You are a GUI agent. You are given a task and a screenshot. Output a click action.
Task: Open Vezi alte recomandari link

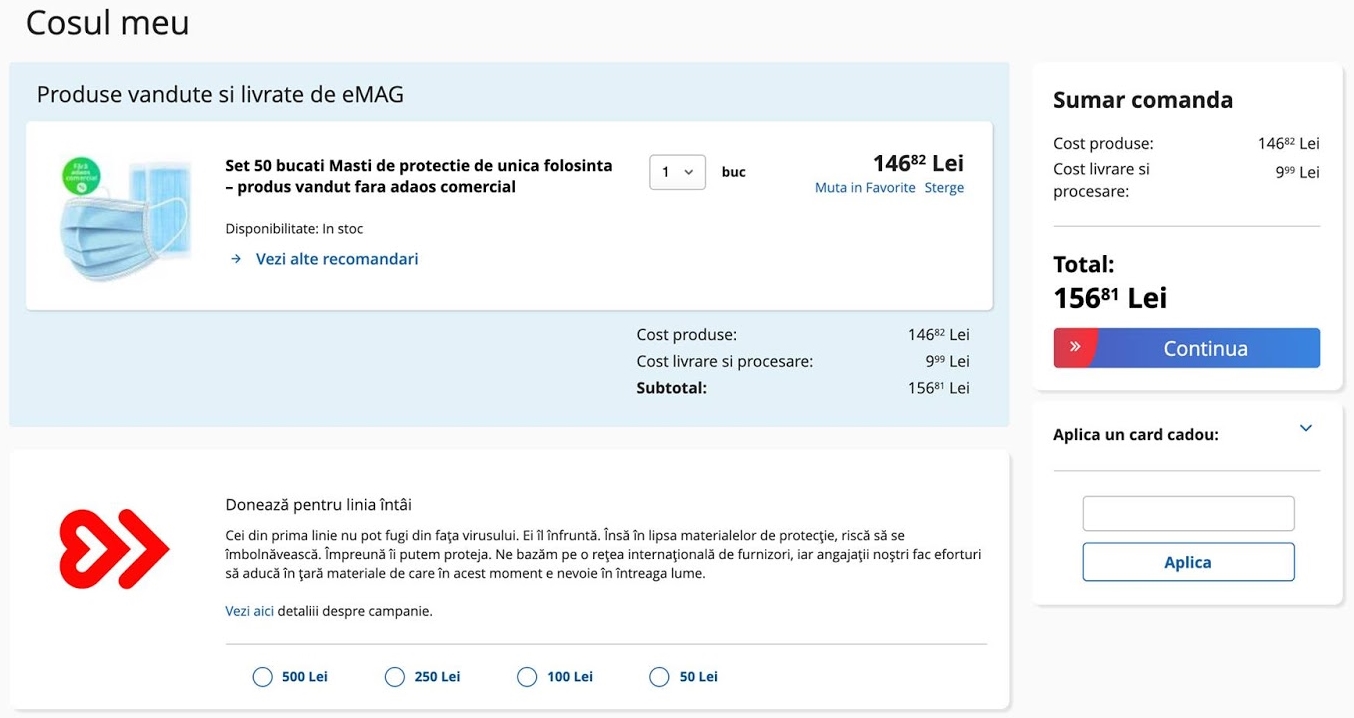coord(337,259)
